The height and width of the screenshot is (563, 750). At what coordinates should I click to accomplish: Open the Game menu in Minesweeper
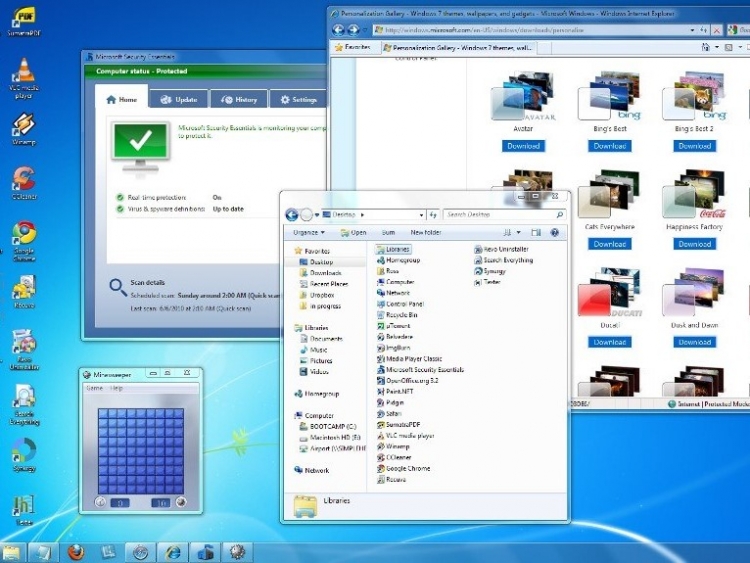point(94,388)
